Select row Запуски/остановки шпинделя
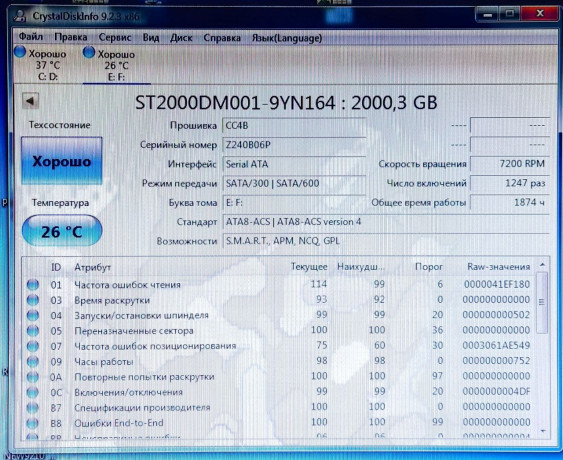Image resolution: width=563 pixels, height=460 pixels. (279, 315)
